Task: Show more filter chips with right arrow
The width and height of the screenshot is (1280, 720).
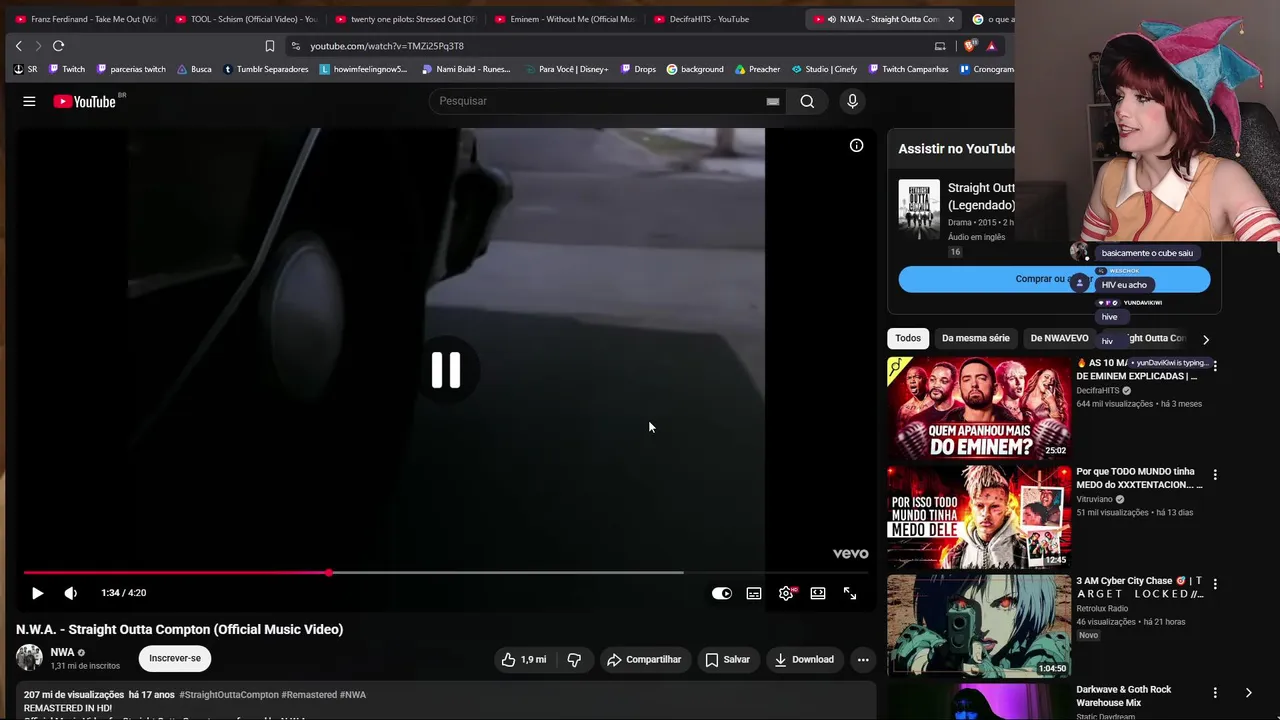Action: 1205,339
